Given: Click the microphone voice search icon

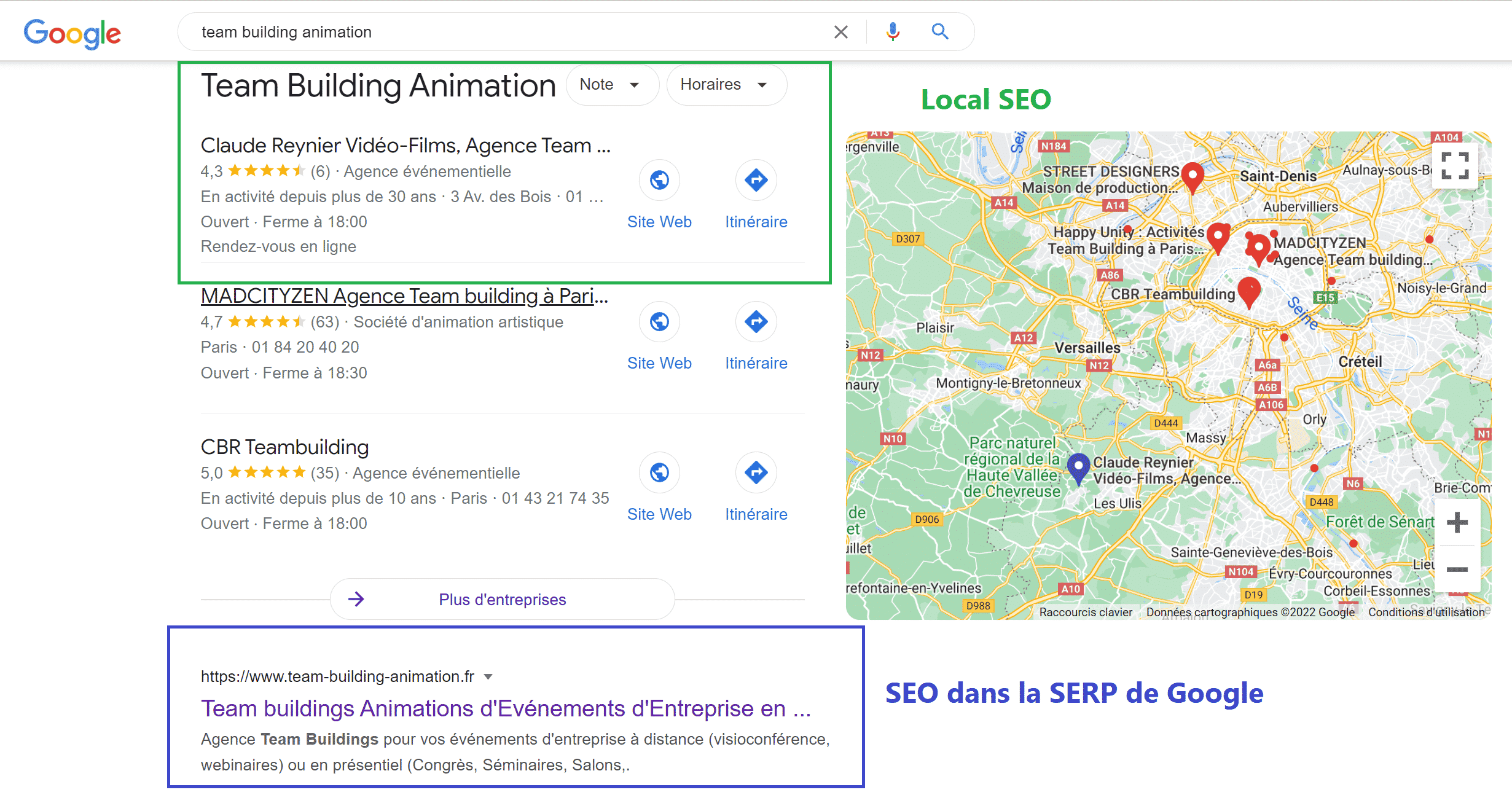Looking at the screenshot, I should tap(893, 31).
